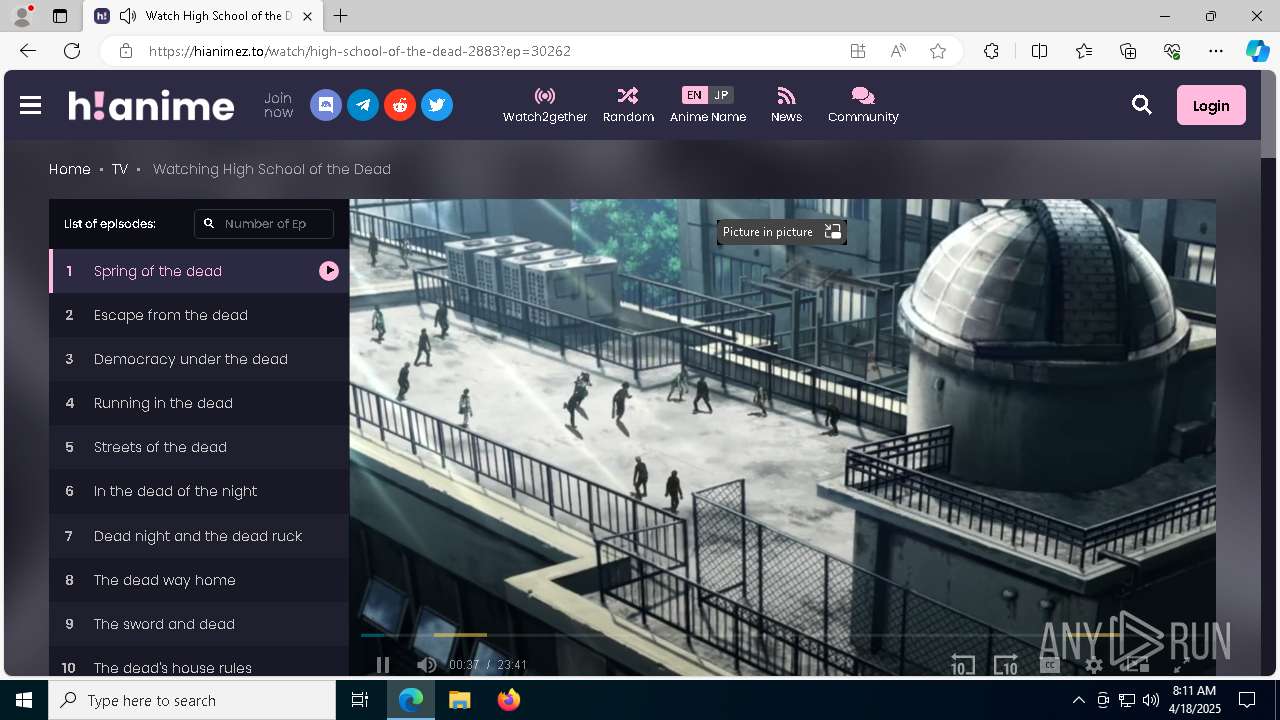Go back in browser

(x=28, y=51)
